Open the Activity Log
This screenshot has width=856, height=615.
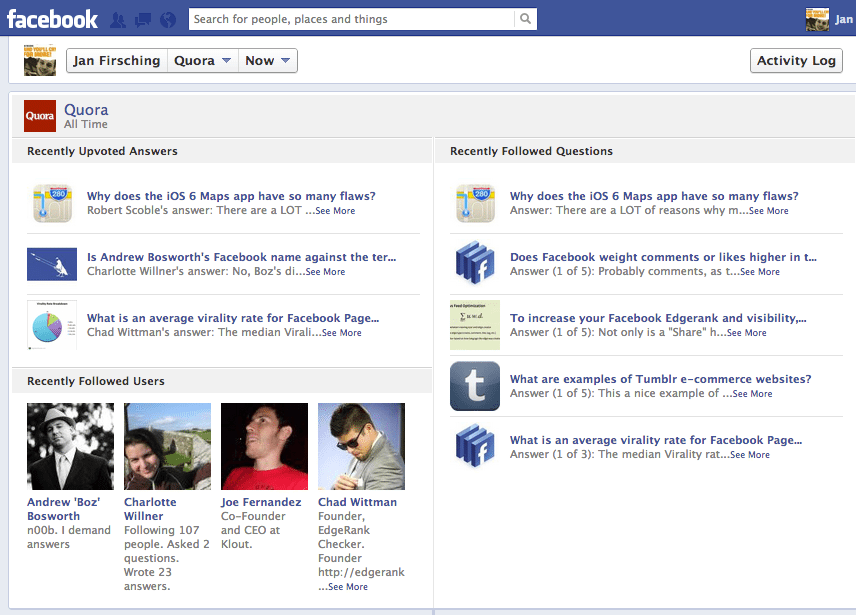[796, 61]
